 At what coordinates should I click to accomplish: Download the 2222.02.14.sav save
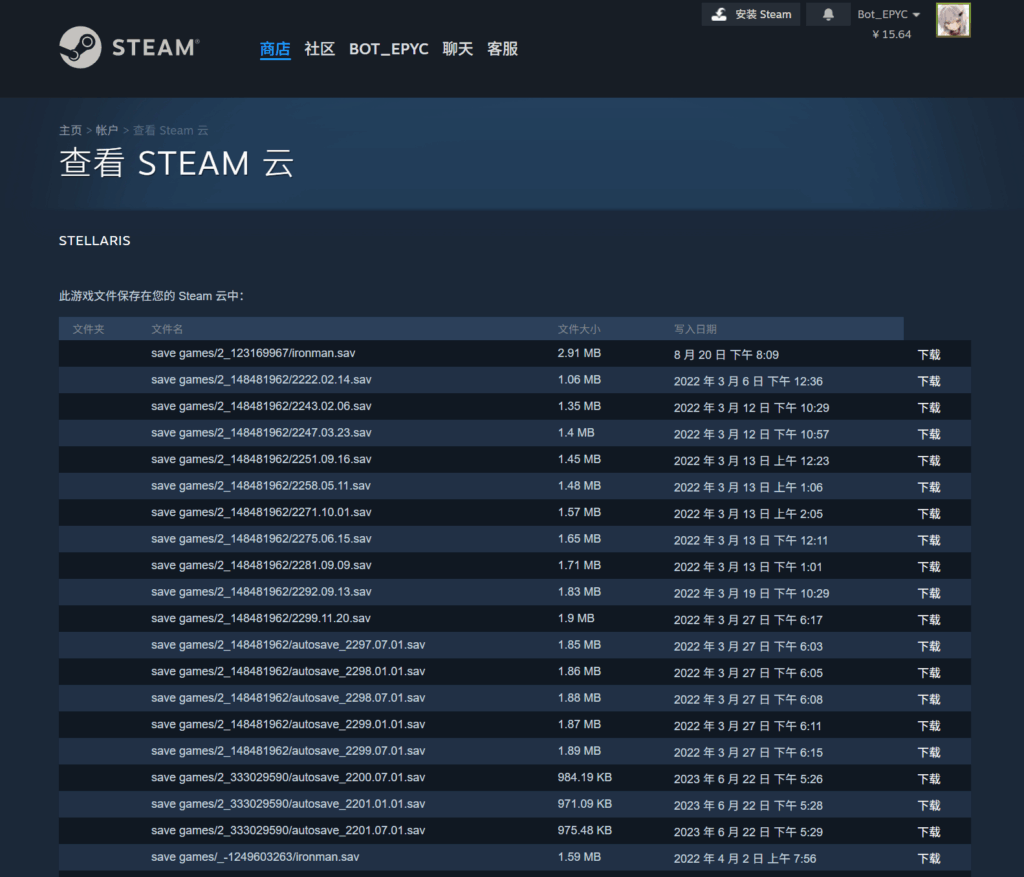[929, 381]
